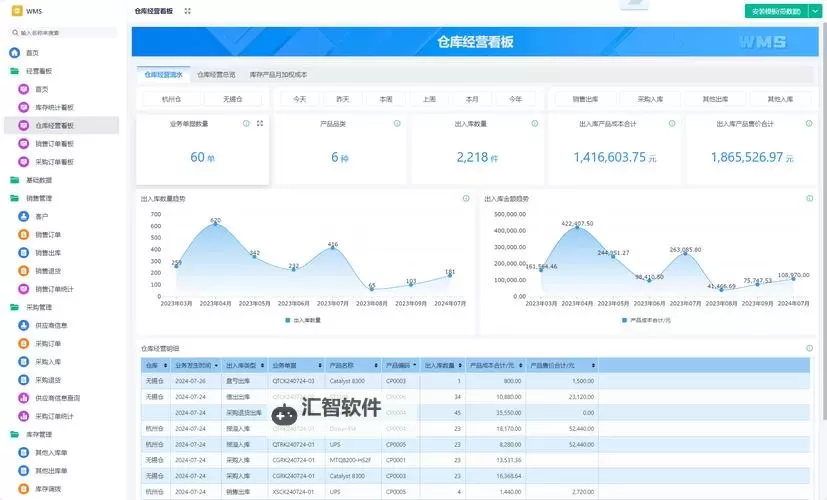Click the 采购订单统计 chart icon

(24, 416)
